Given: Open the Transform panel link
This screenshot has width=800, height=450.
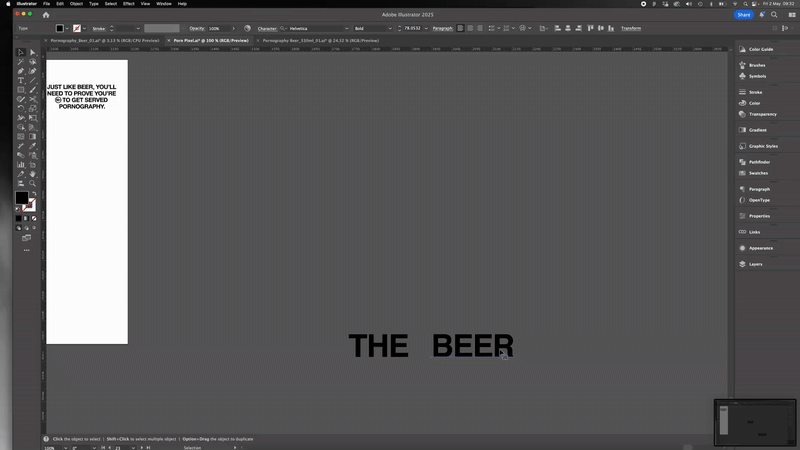Looking at the screenshot, I should coord(631,28).
